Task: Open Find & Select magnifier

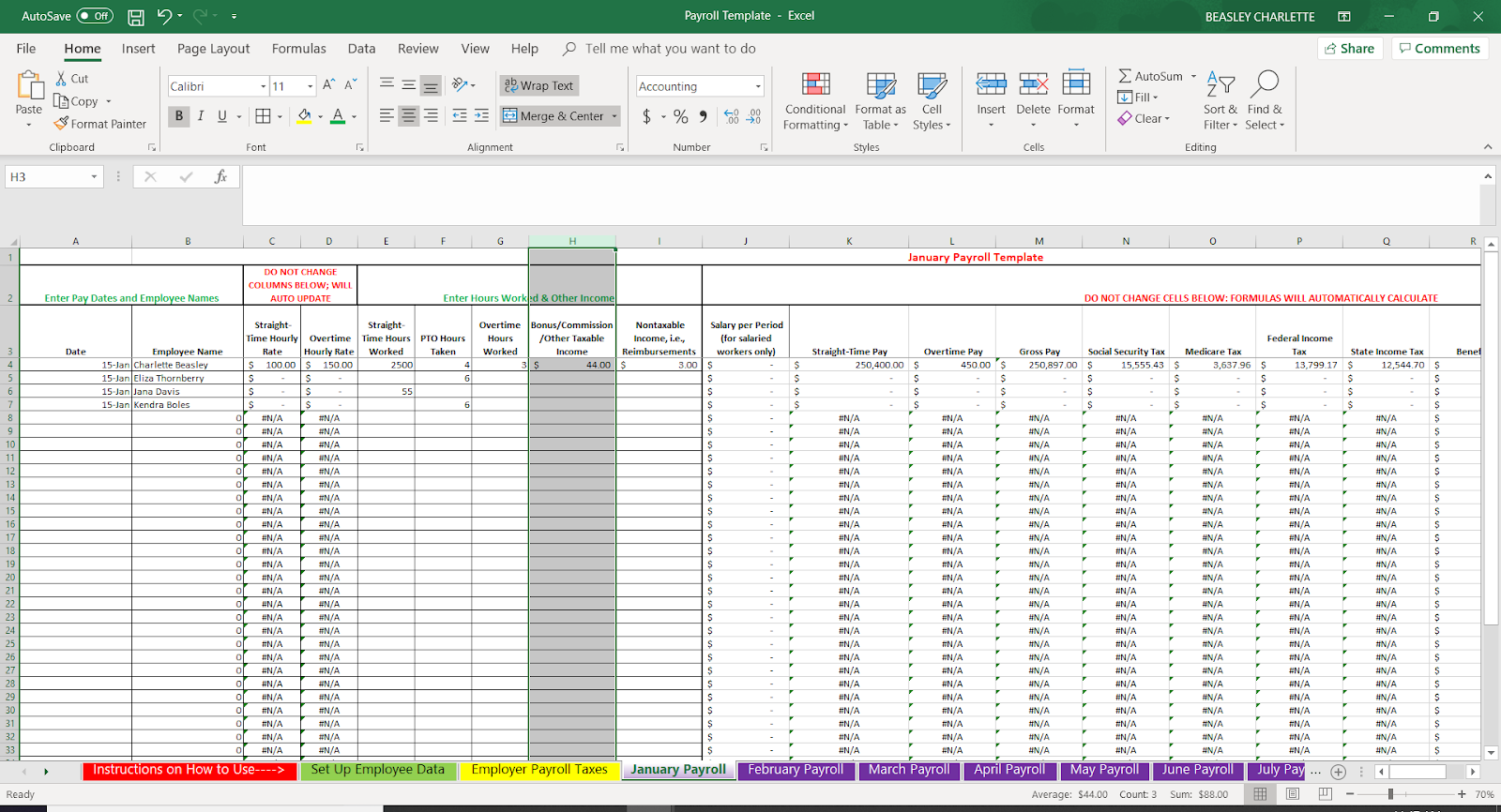Action: pos(1265,101)
